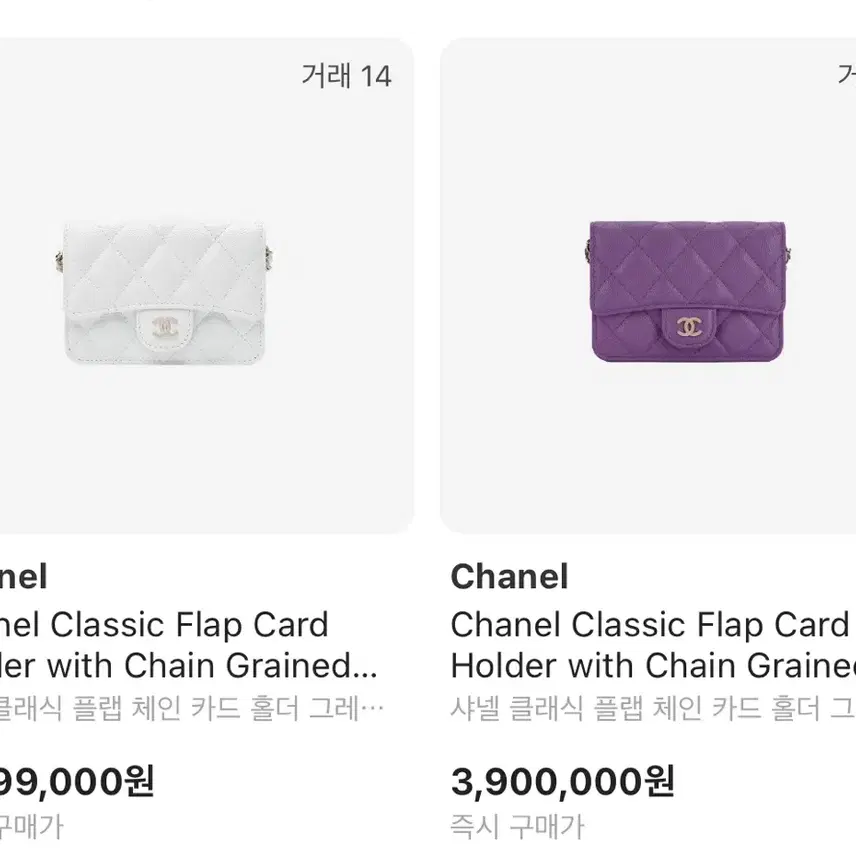Open the white Classic Flap Card Holder title

[x=188, y=645]
